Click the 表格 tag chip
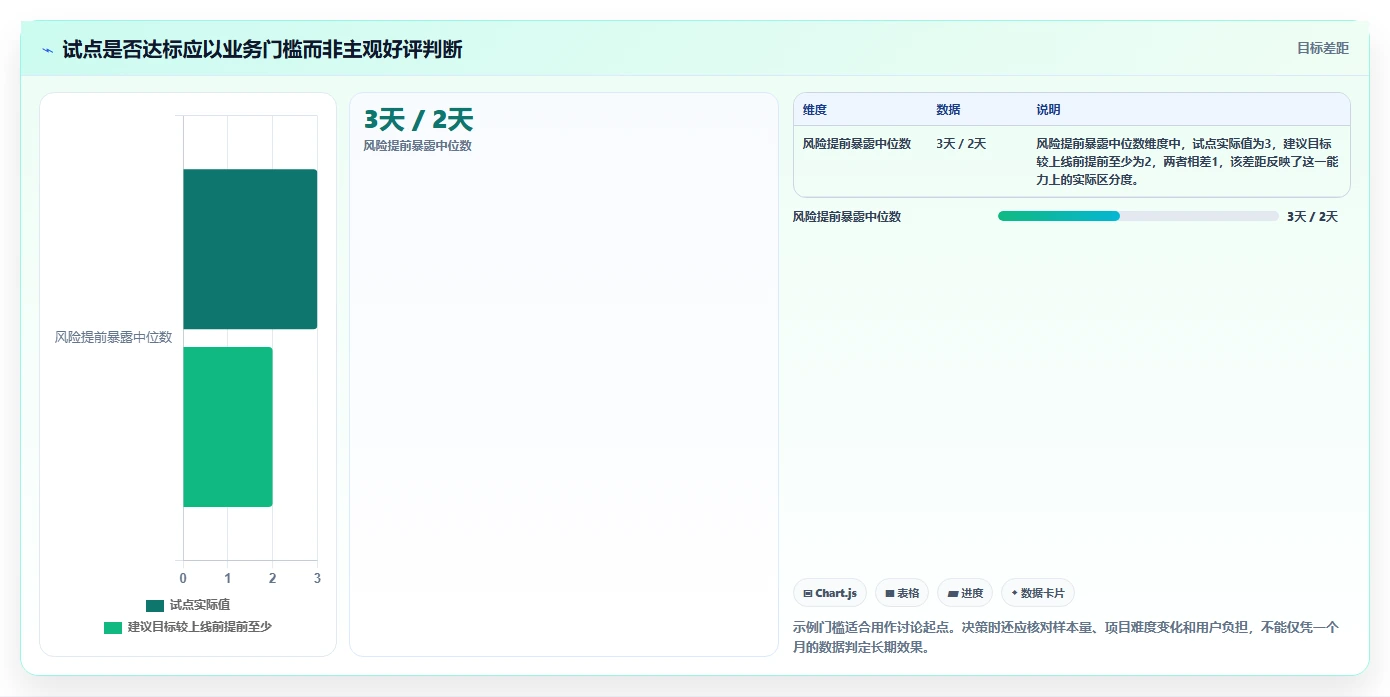Screen dimensions: 1390x697 [902, 593]
